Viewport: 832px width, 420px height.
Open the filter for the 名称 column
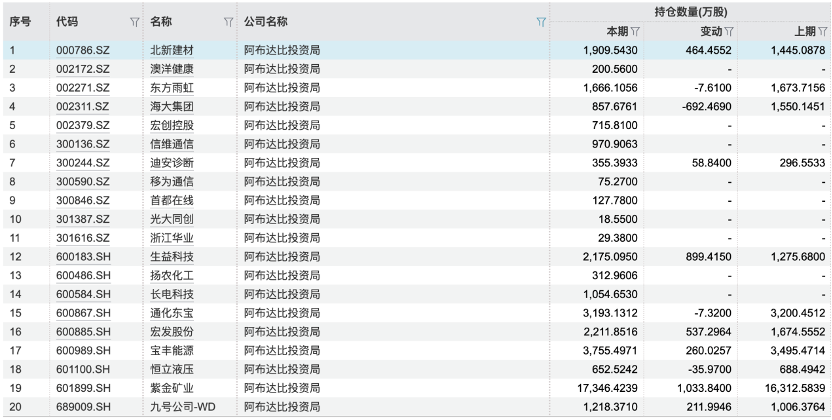[x=229, y=21]
